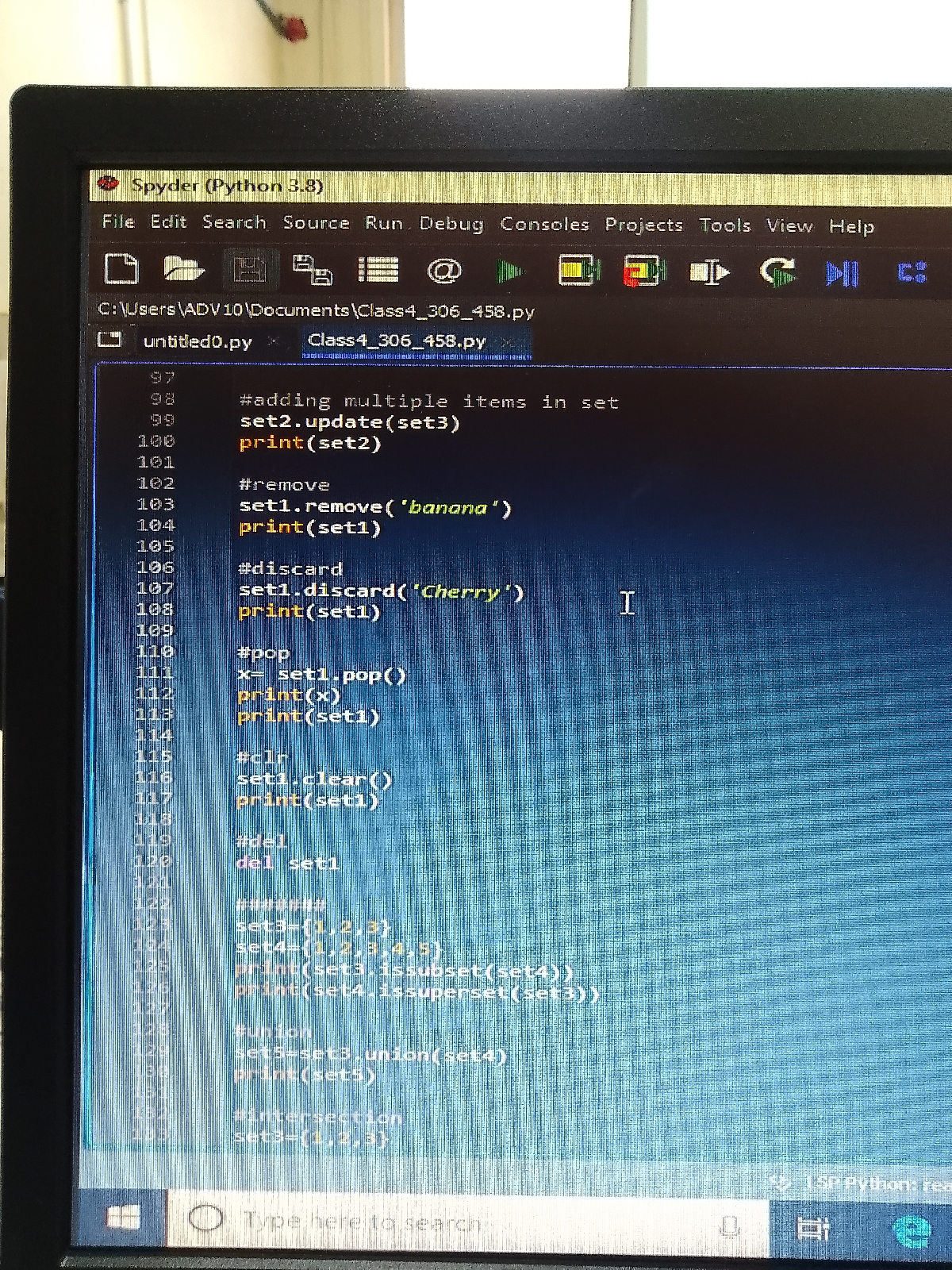Screen dimensions: 952x1270
Task: Click the tab browse icon left of untitled0.py
Action: coord(109,340)
